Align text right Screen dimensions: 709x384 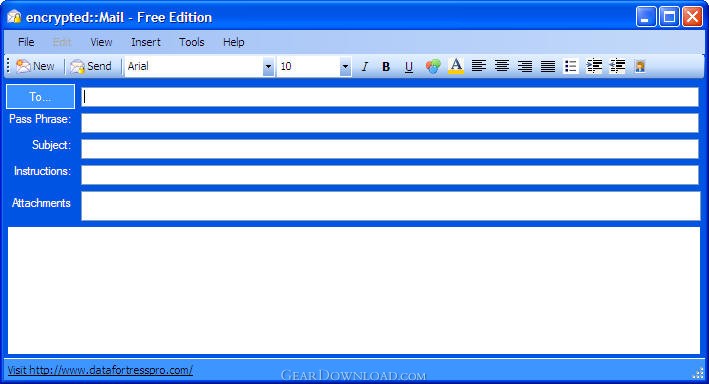click(525, 66)
